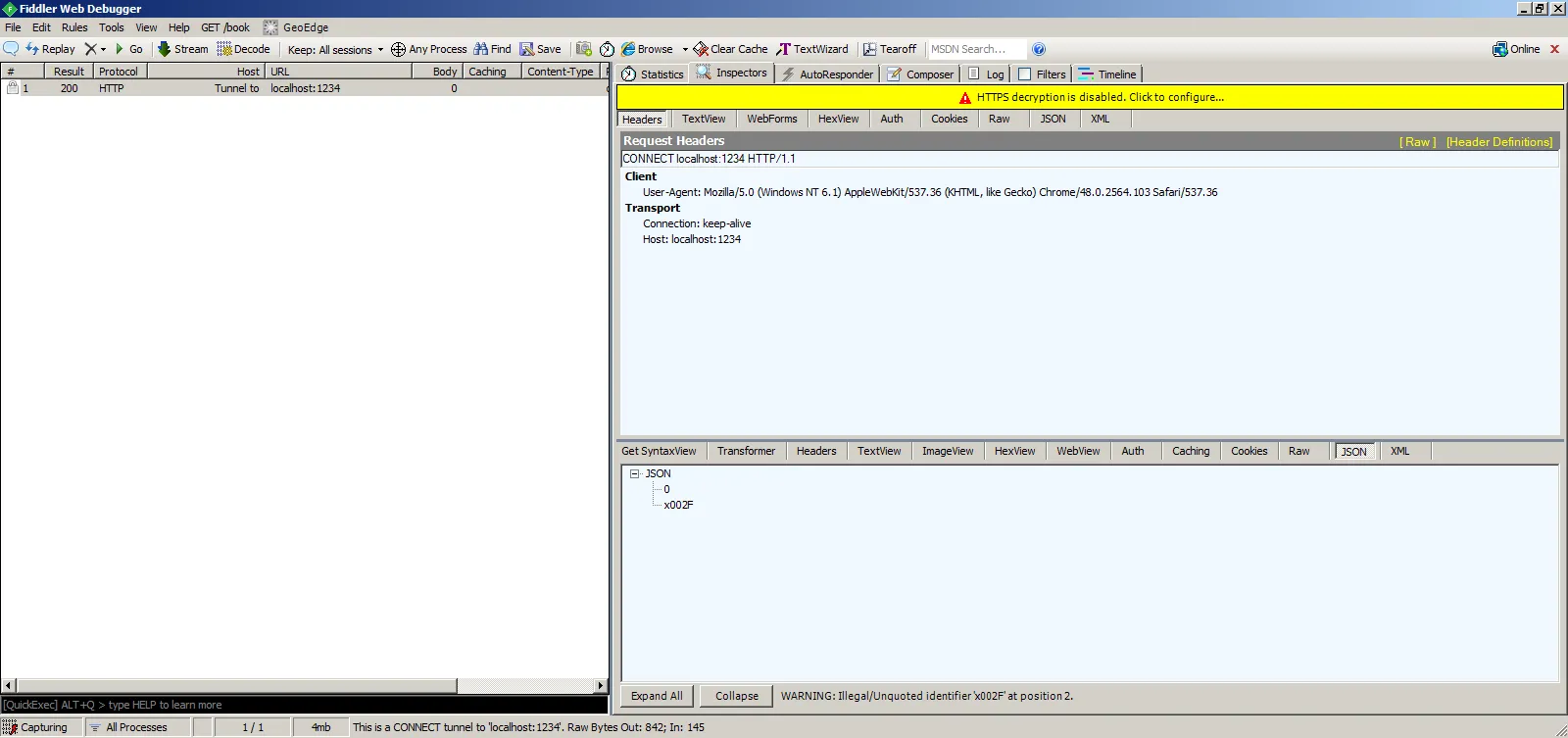The image size is (1568, 738).
Task: Sort sessions by the Content-Type column
Action: (x=560, y=72)
